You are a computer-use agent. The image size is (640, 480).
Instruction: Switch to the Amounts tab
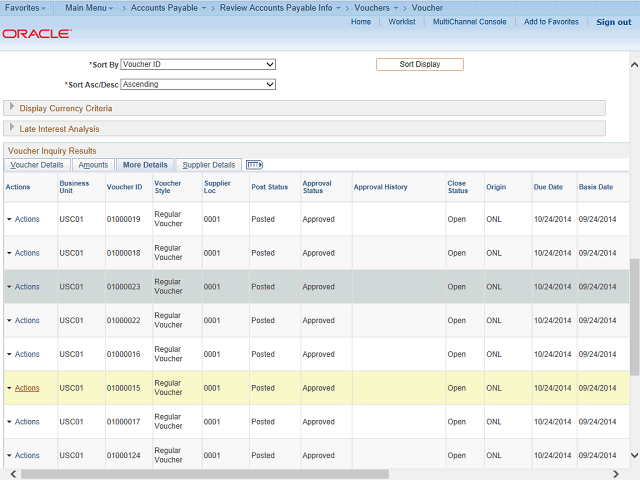click(x=93, y=165)
